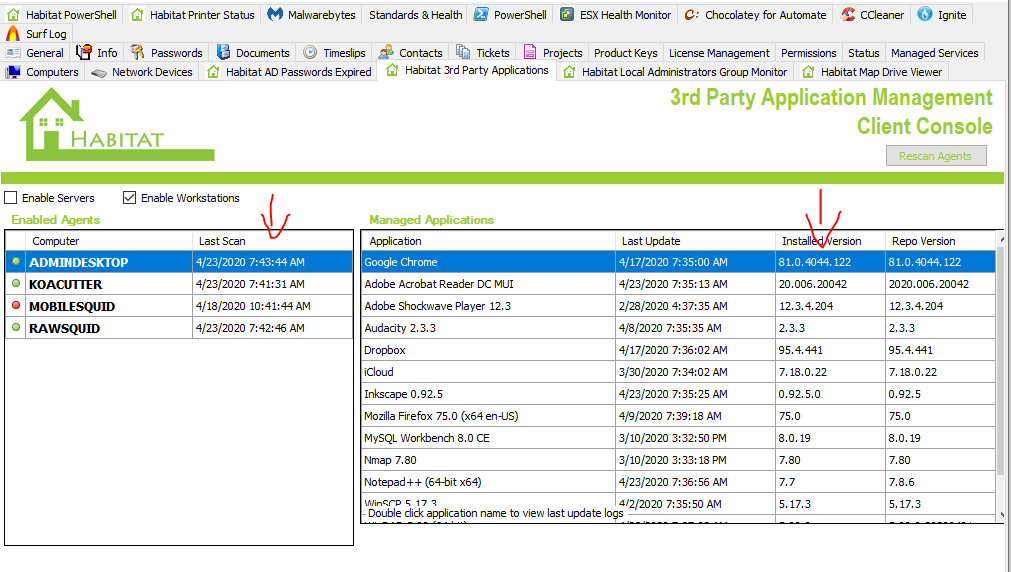Click the Passwords keys icon

(x=137, y=53)
